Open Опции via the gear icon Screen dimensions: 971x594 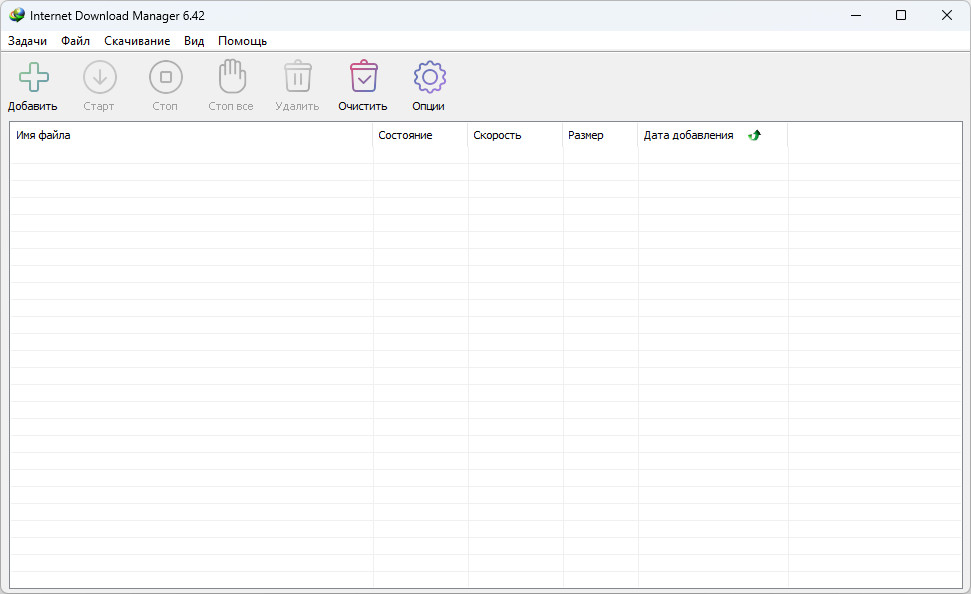429,77
